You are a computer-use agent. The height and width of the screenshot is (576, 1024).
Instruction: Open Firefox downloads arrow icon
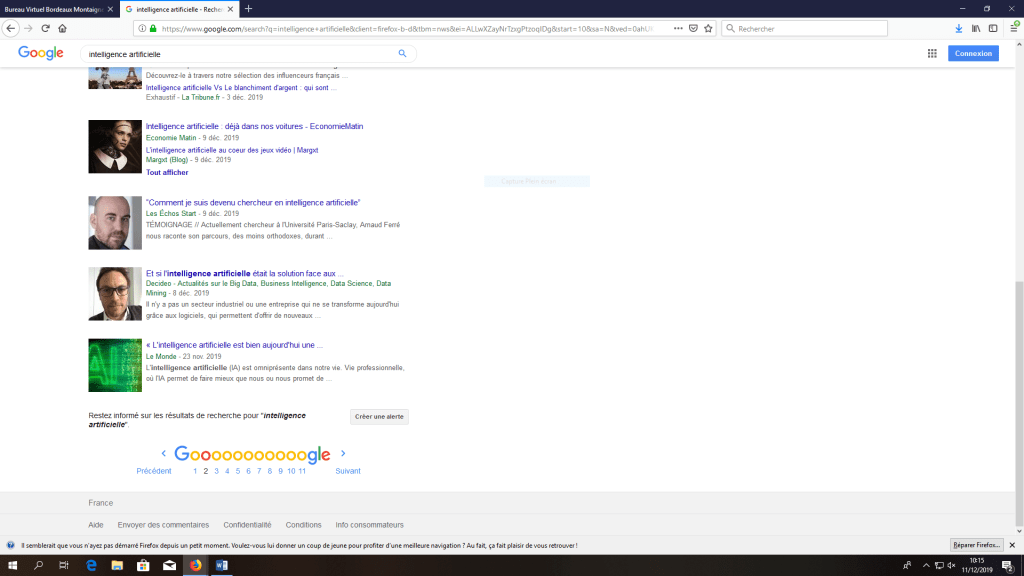959,29
